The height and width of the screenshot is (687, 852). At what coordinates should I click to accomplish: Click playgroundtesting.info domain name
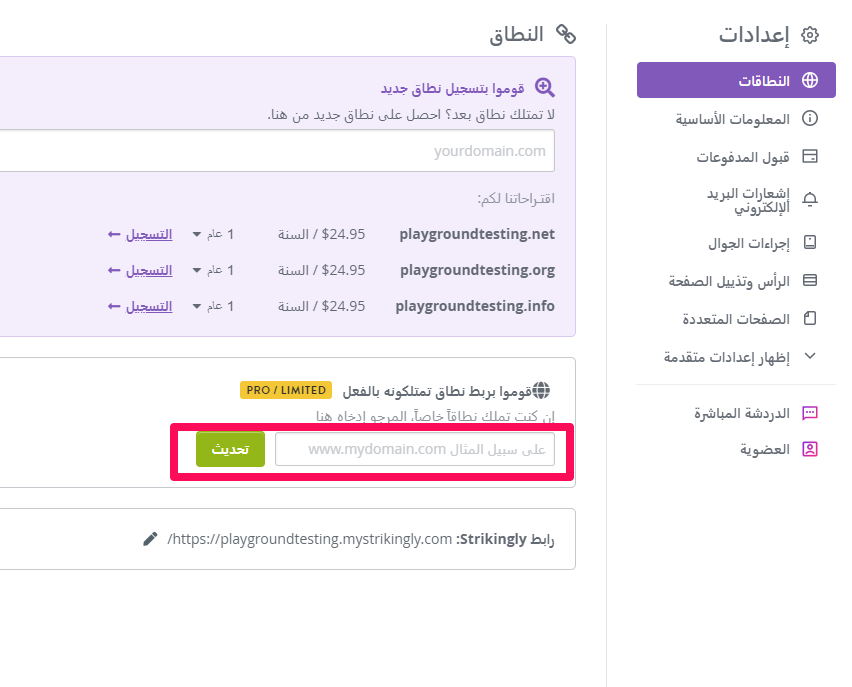pos(475,306)
